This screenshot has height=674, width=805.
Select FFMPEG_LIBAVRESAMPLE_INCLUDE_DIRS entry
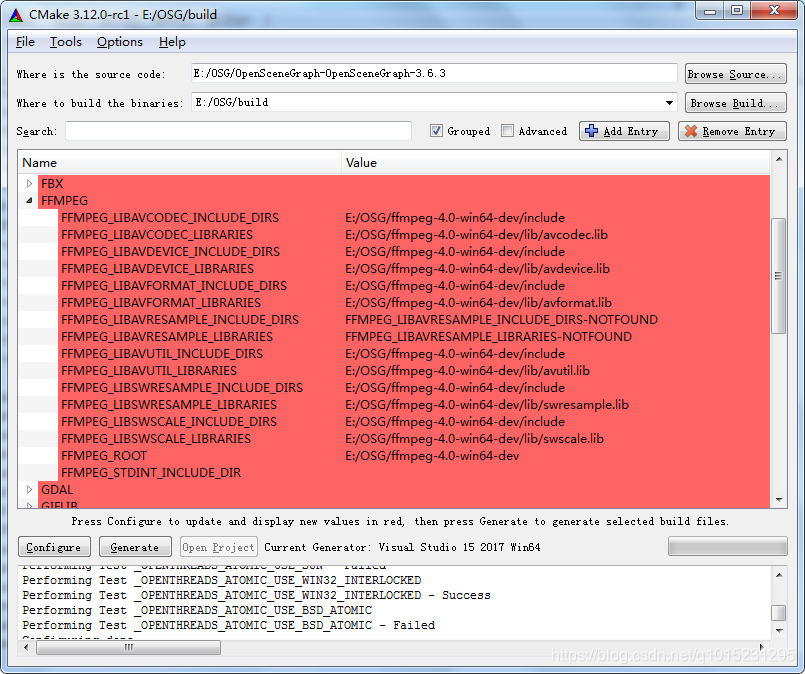(x=180, y=319)
